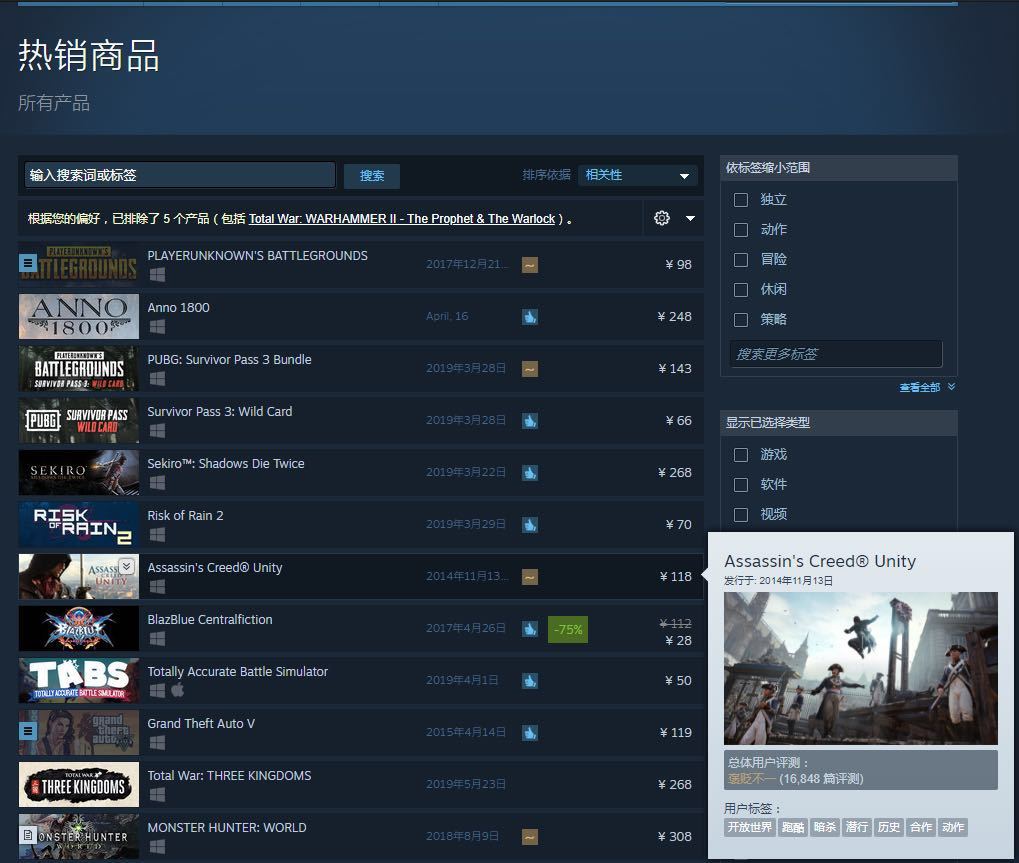
Task: Enable the 策略 tag filter checkbox
Action: coord(741,320)
